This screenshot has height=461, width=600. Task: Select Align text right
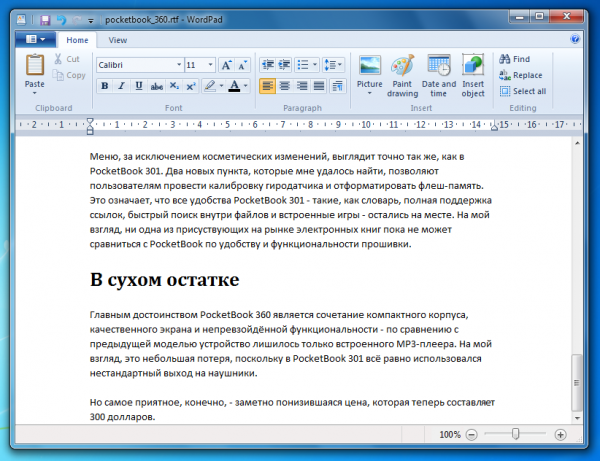point(302,86)
